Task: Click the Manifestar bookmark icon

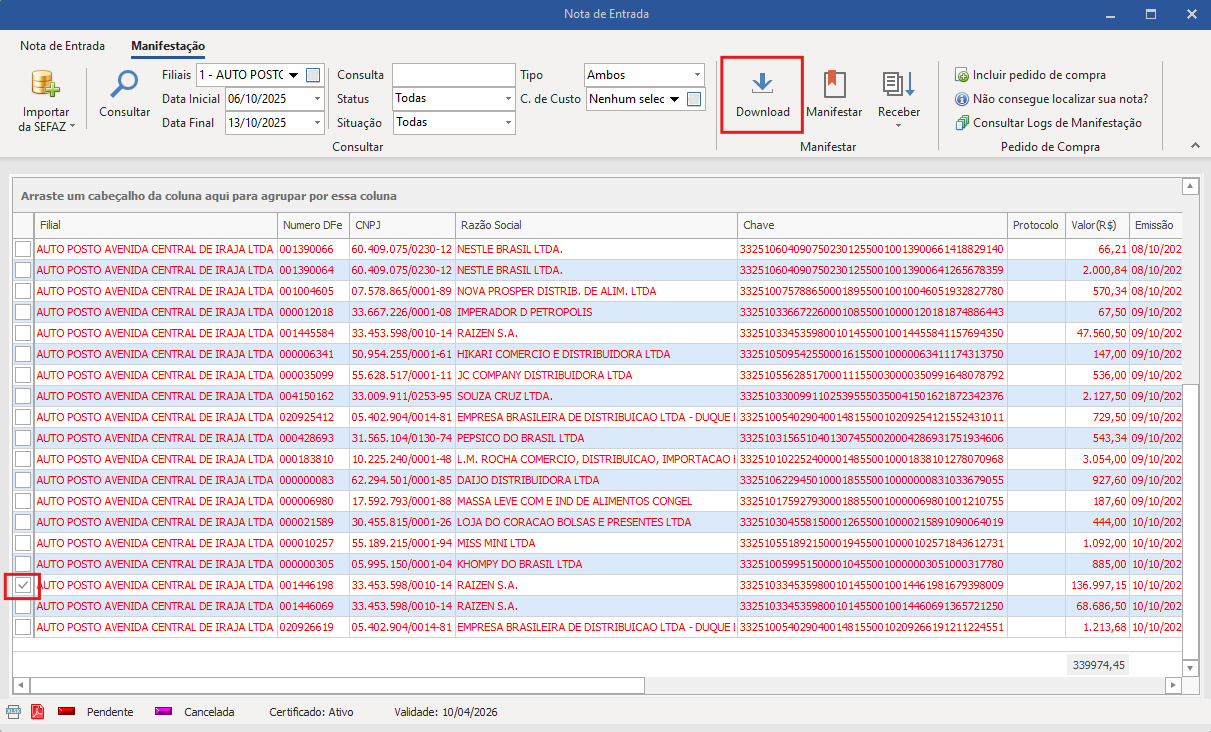Action: pos(834,84)
